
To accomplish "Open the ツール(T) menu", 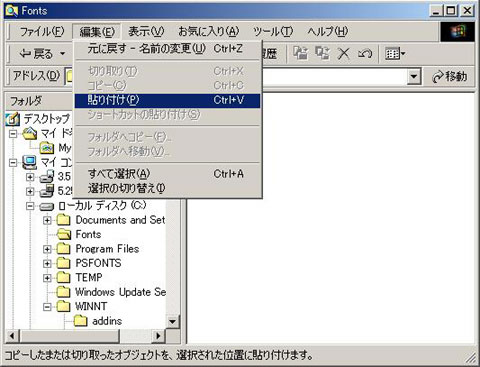I will (273, 32).
